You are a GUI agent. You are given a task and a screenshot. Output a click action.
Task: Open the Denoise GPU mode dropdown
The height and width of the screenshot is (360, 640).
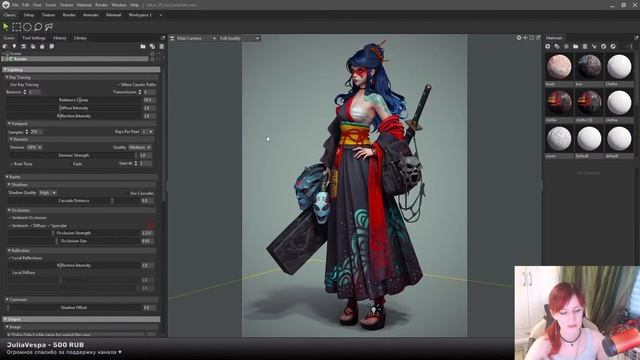point(35,147)
